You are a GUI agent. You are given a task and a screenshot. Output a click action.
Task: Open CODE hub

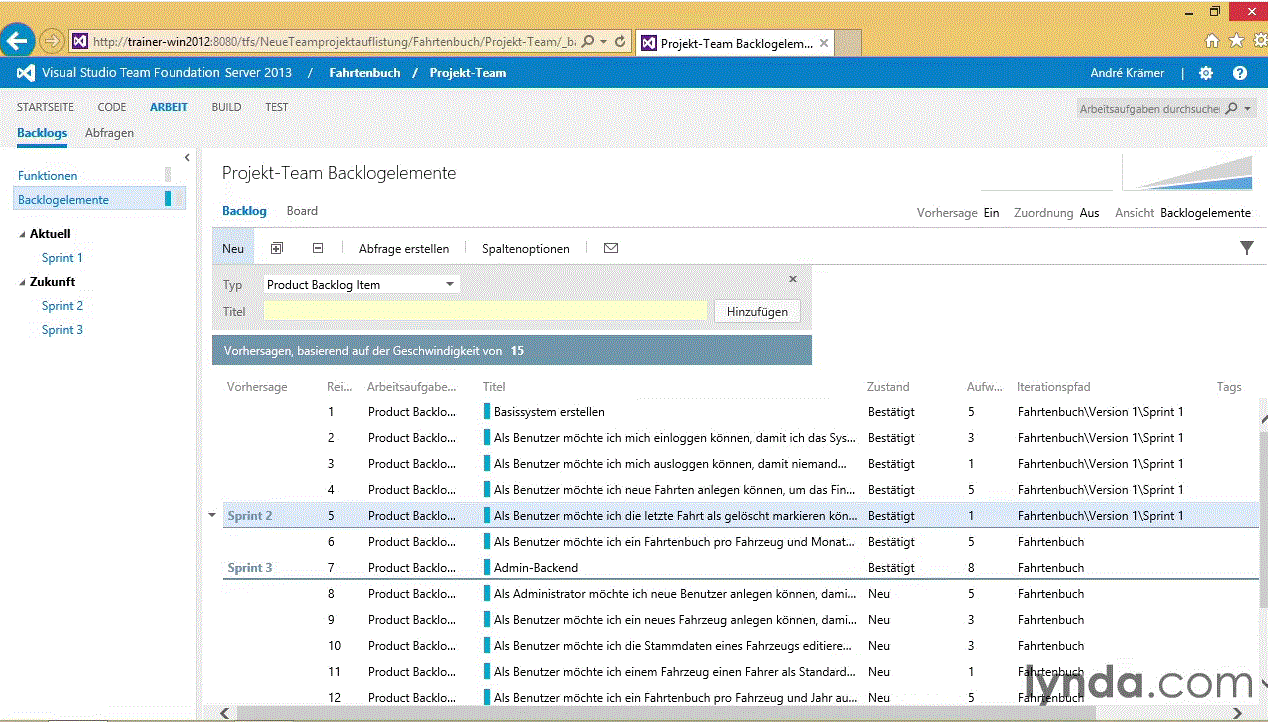[112, 107]
